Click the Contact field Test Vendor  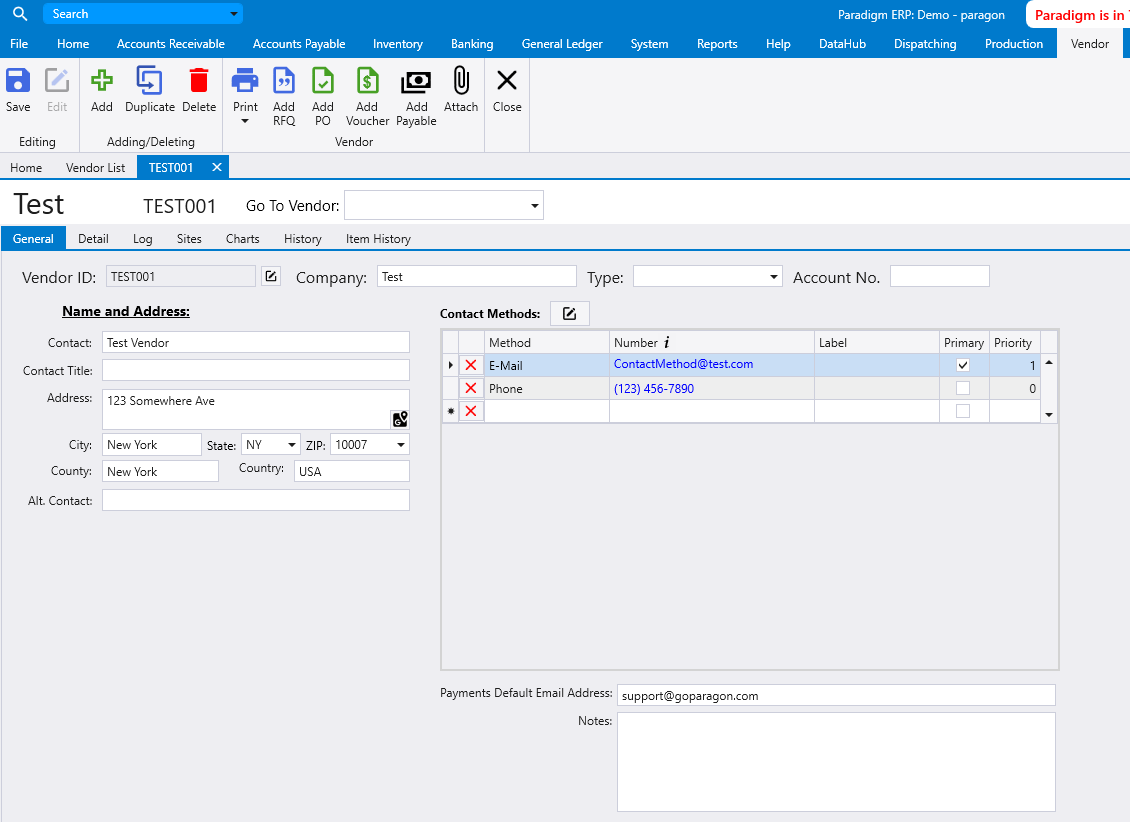(256, 342)
